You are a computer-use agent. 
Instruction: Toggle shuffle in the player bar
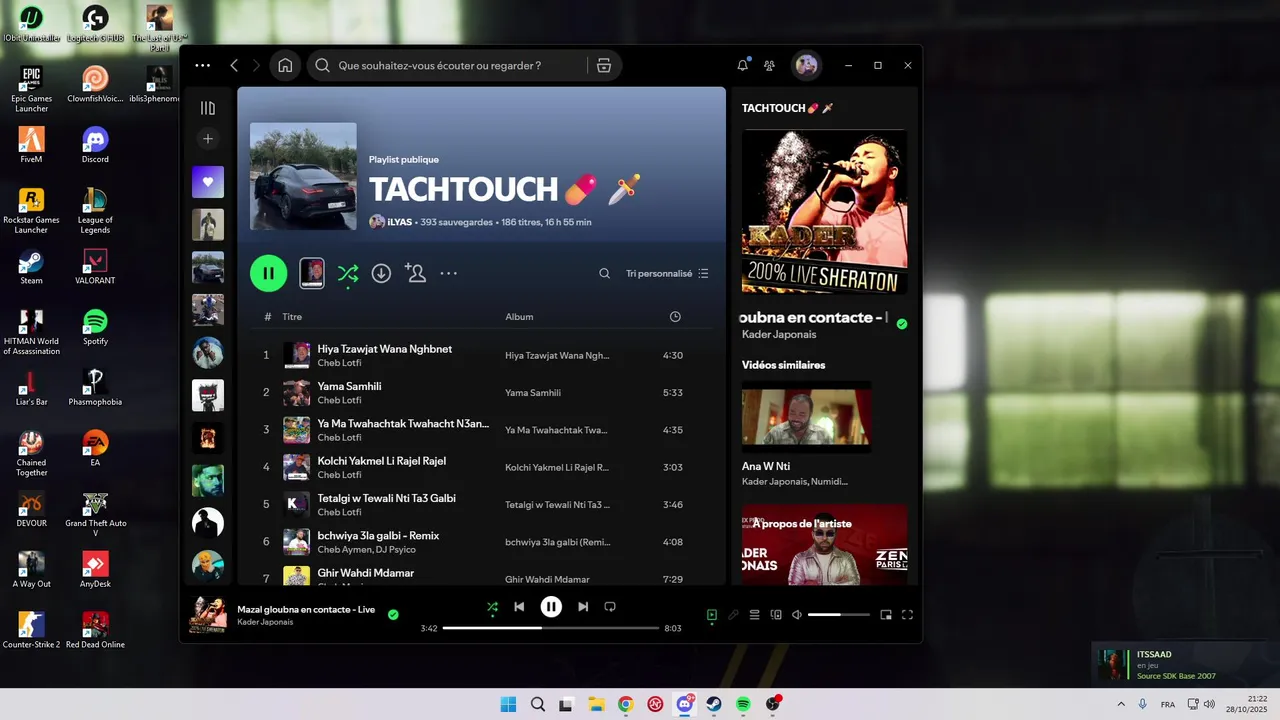[x=491, y=606]
